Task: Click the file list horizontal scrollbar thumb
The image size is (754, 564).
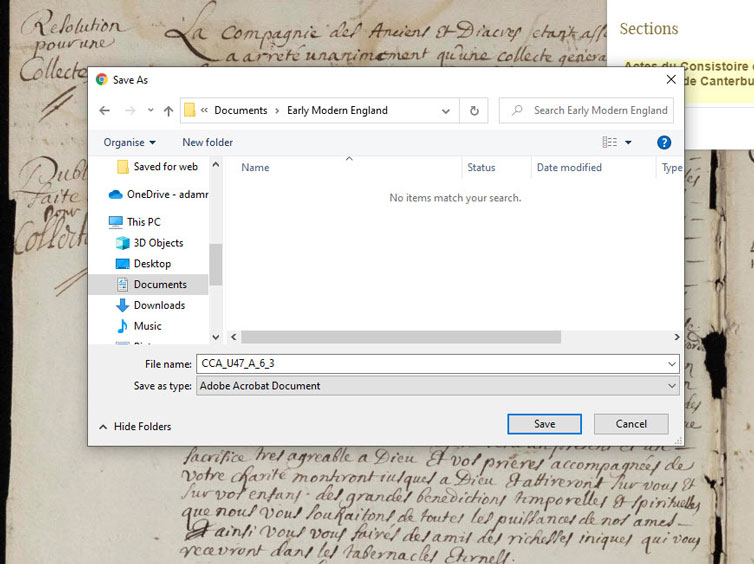Action: click(x=401, y=337)
